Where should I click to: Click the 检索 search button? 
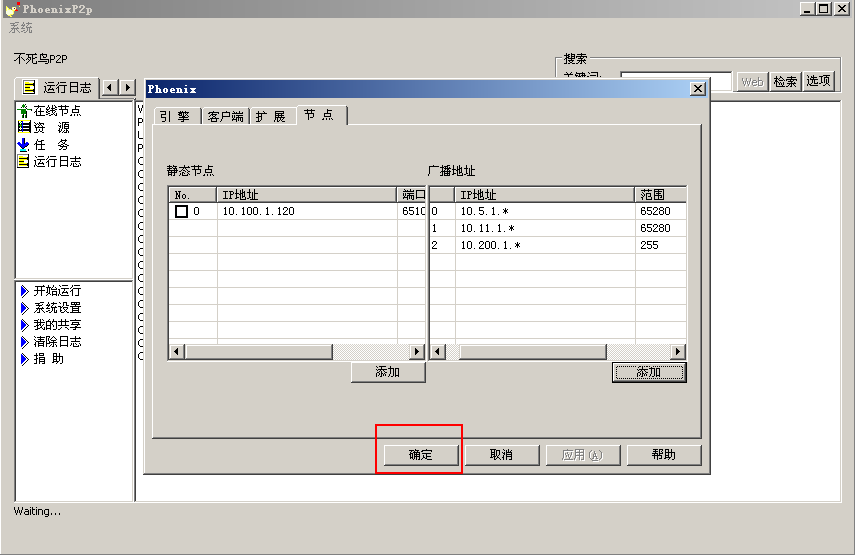click(785, 81)
